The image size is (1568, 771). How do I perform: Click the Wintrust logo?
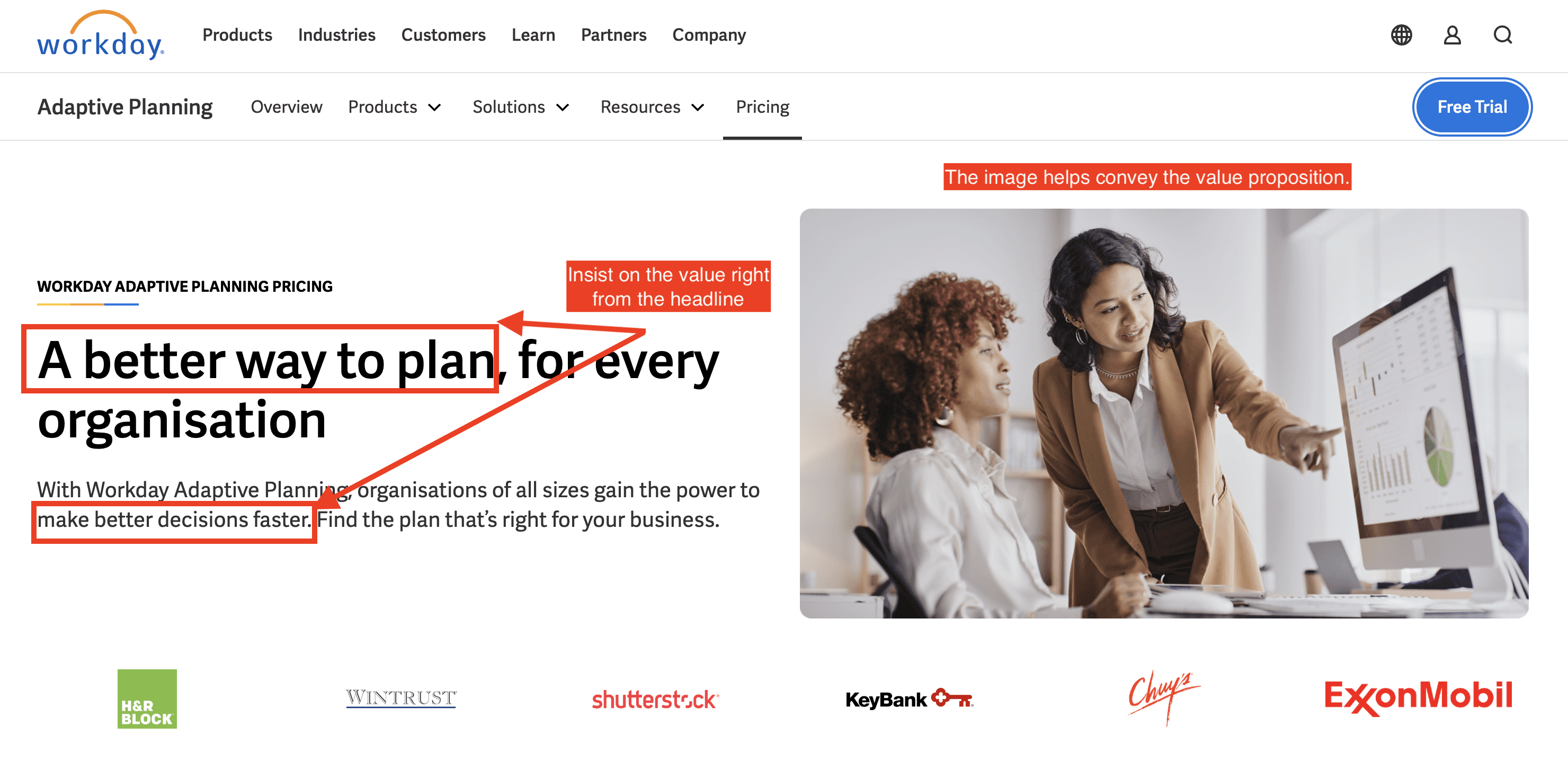pos(401,698)
